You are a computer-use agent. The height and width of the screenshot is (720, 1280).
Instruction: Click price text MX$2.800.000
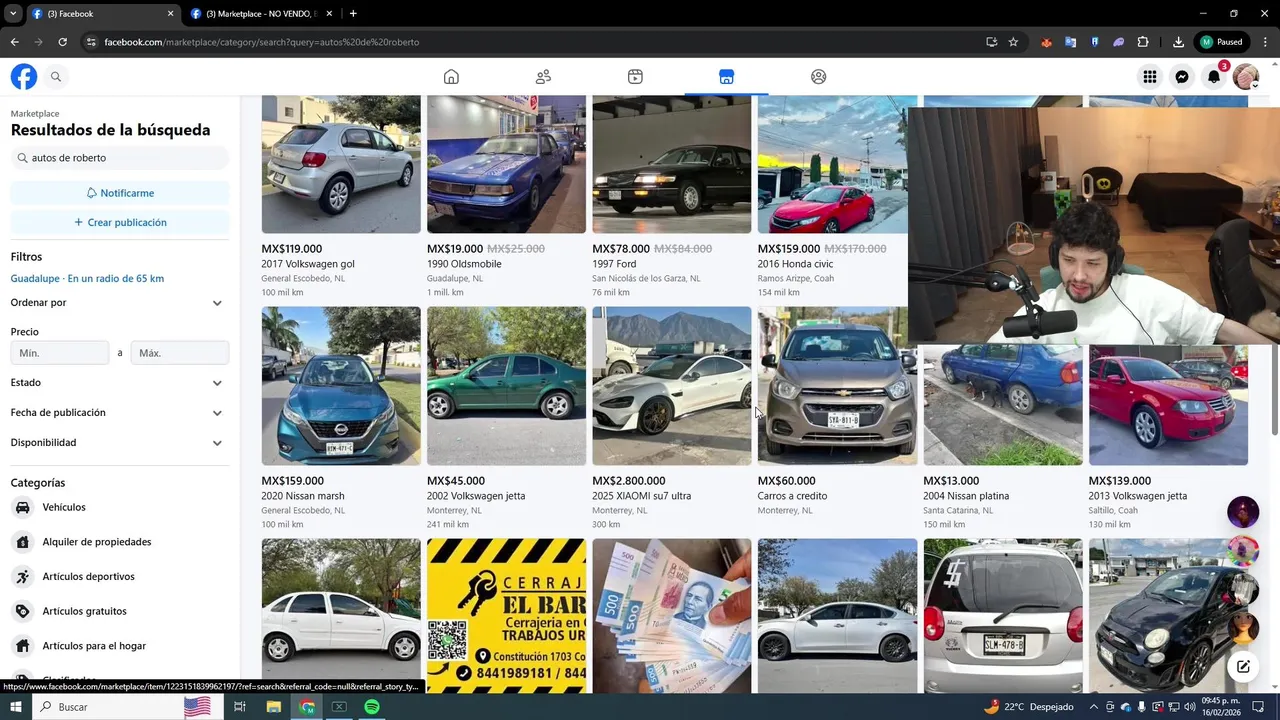tap(629, 481)
